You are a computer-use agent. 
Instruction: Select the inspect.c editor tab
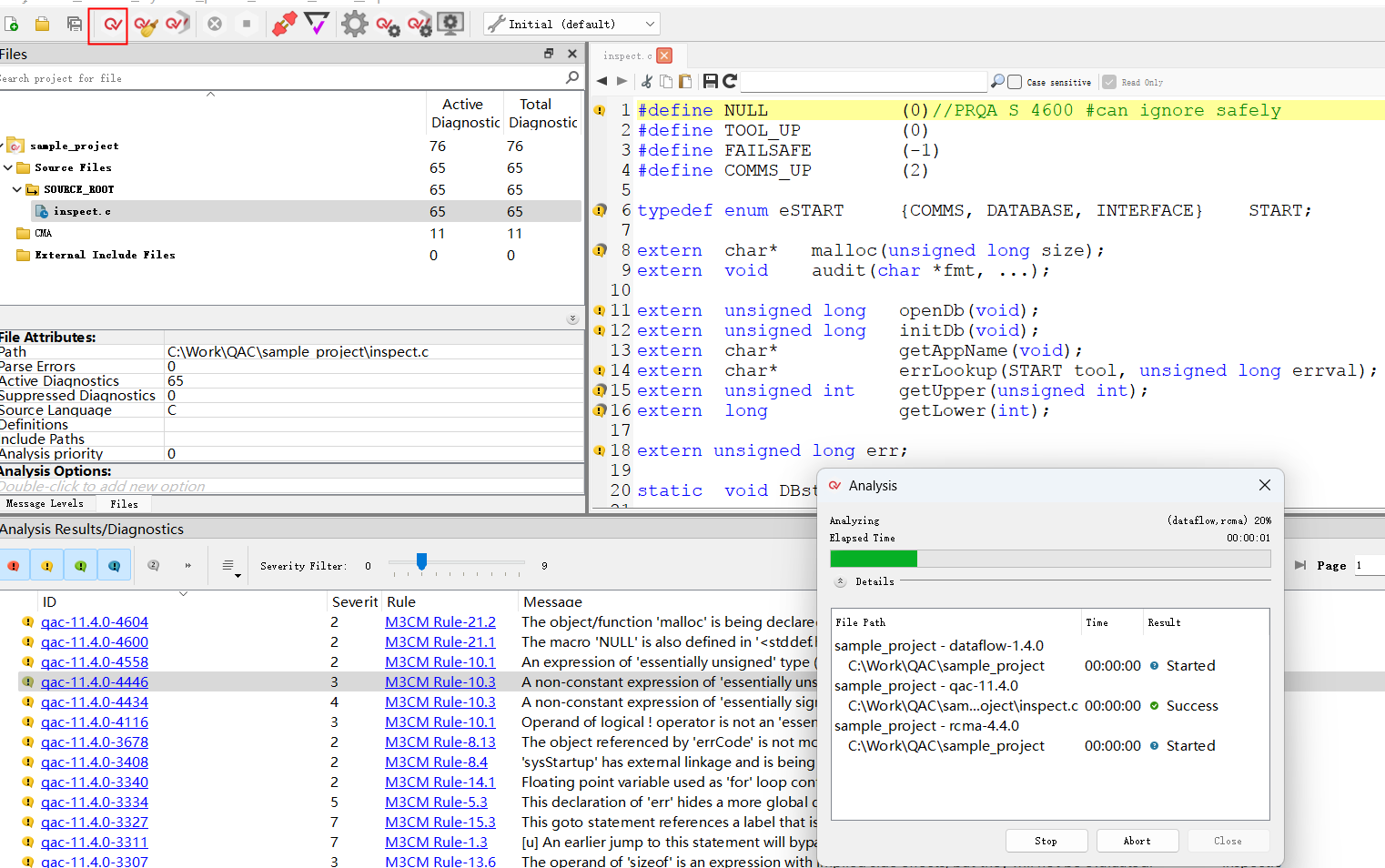pos(627,56)
